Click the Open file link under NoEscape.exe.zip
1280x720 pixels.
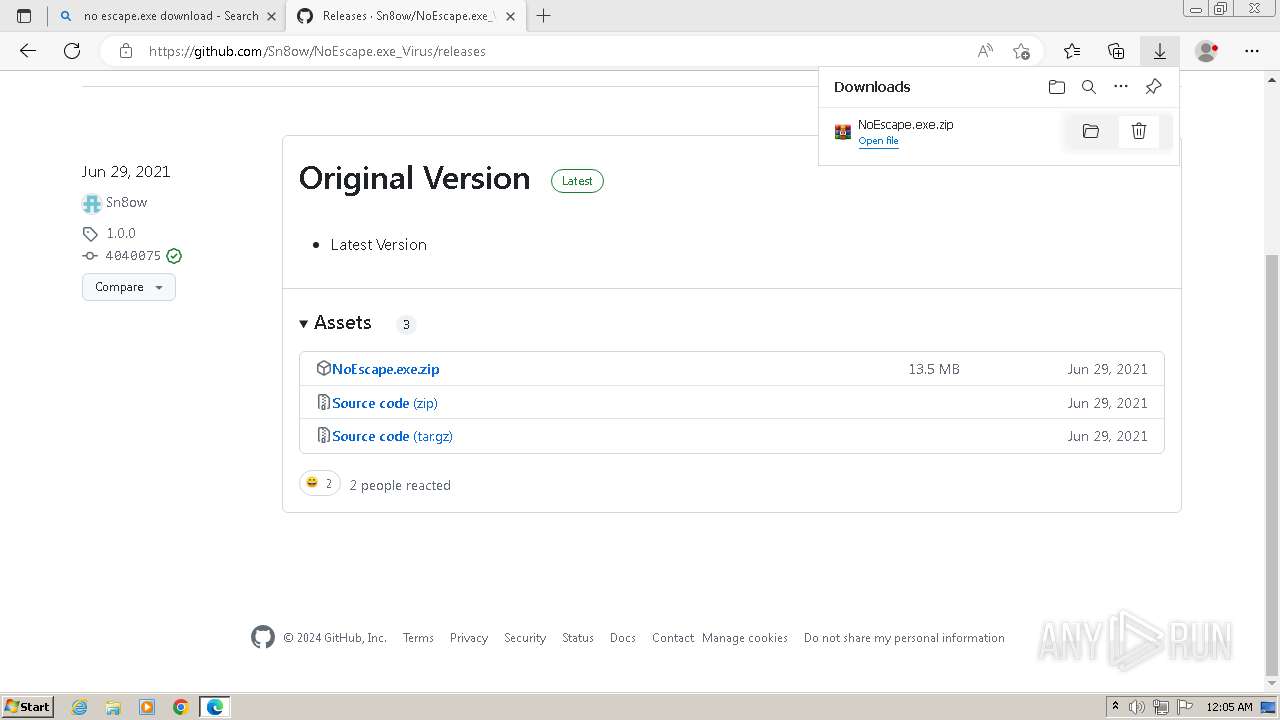point(878,141)
